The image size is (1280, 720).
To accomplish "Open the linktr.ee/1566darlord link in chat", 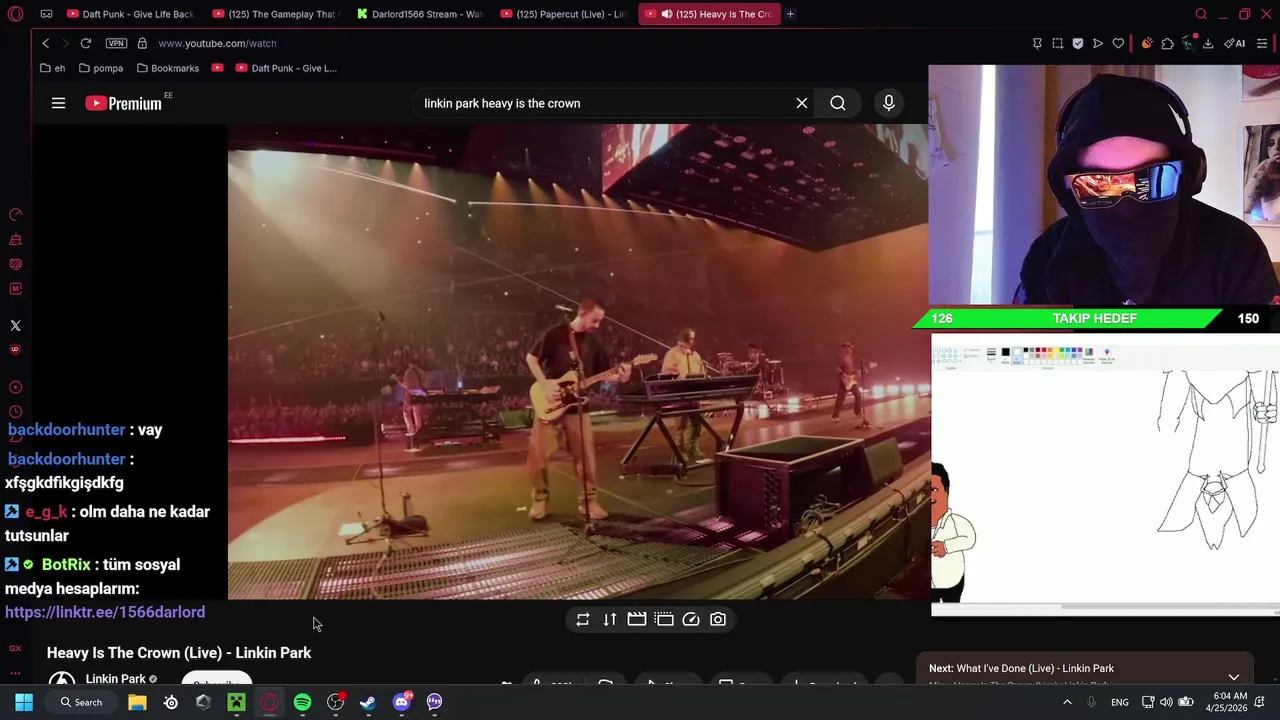I will click(x=105, y=612).
